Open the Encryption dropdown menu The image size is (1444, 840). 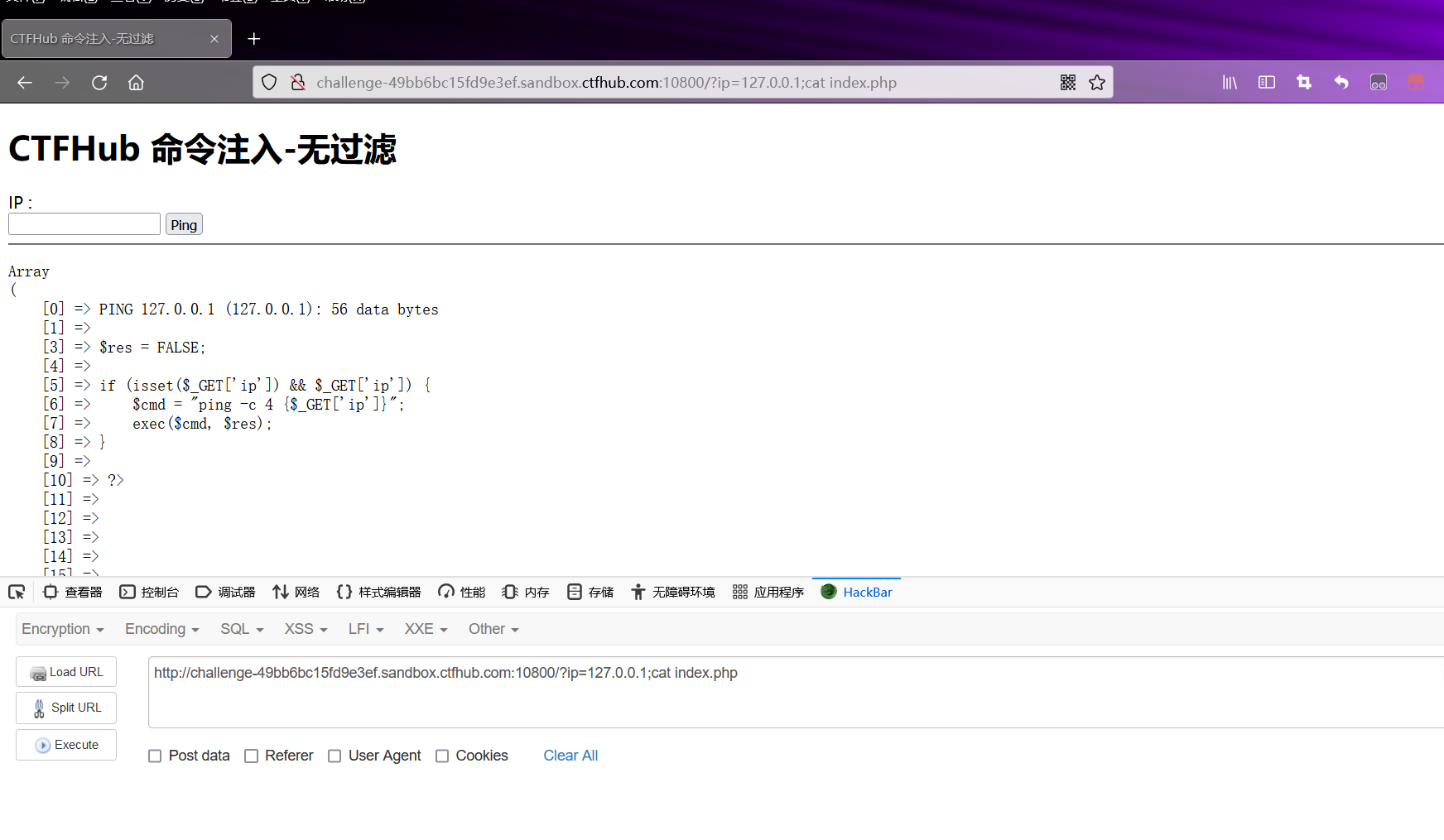tap(62, 629)
